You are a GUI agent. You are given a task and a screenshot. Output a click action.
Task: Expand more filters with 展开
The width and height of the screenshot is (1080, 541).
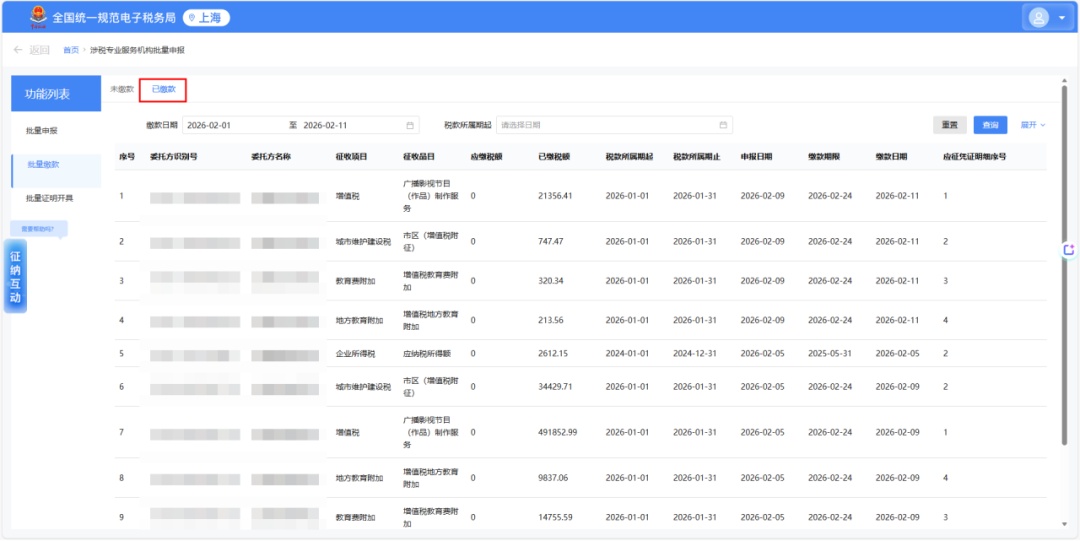click(1032, 125)
